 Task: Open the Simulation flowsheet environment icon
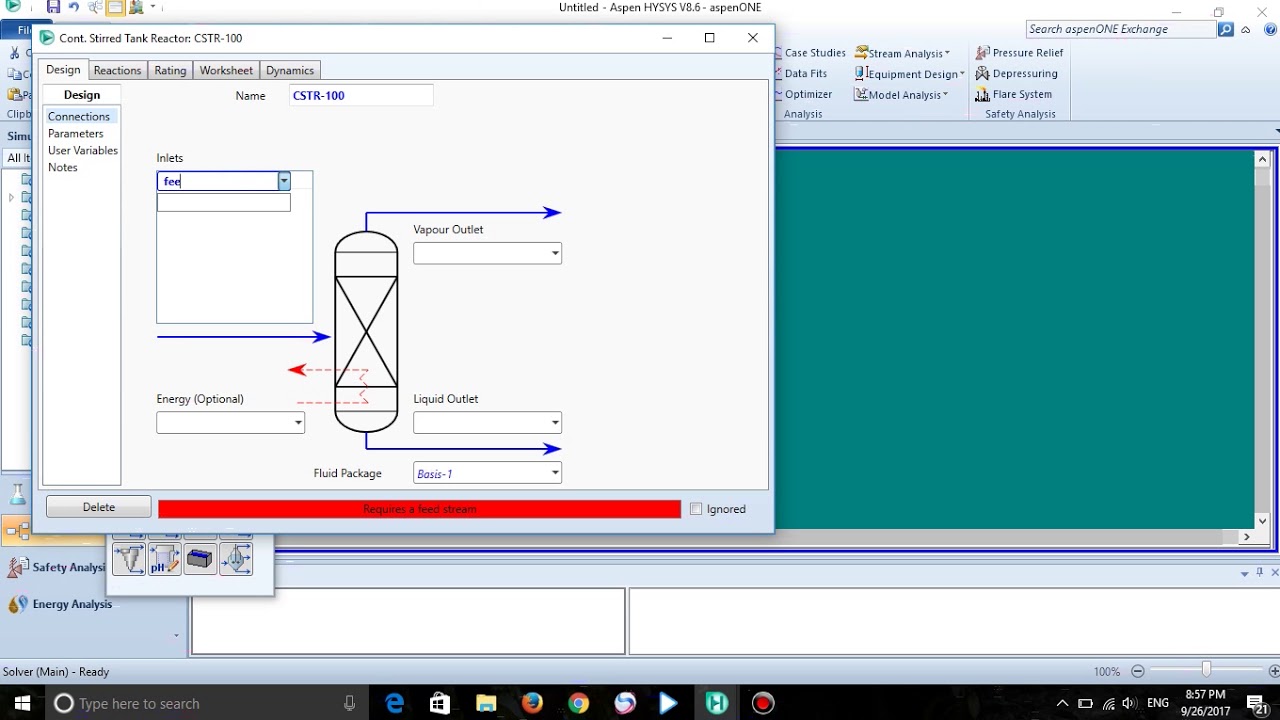(17, 531)
